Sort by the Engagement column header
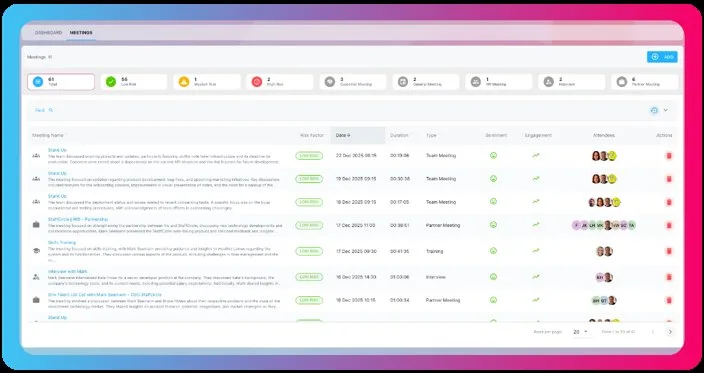This screenshot has width=704, height=373. click(538, 135)
